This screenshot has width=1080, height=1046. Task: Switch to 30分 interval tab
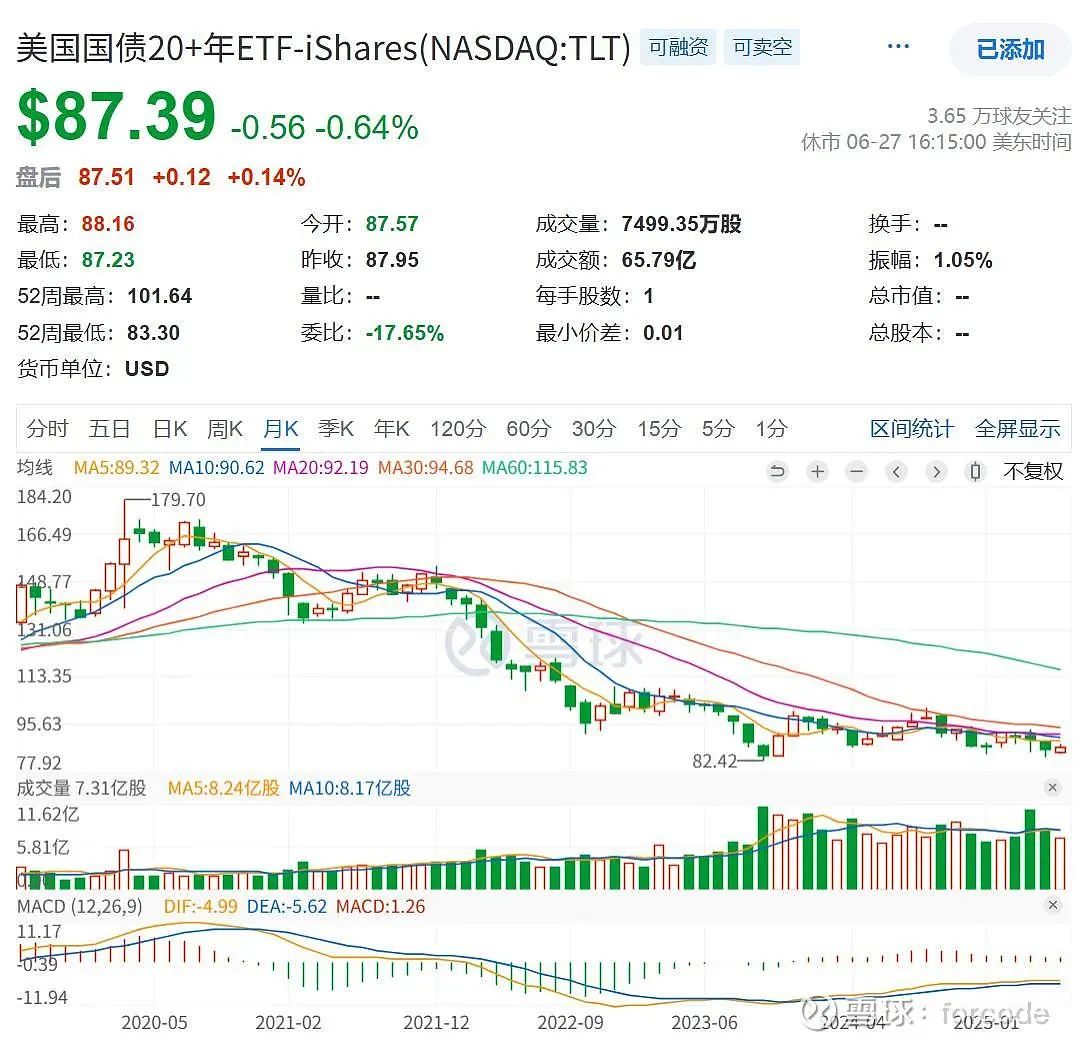[594, 429]
